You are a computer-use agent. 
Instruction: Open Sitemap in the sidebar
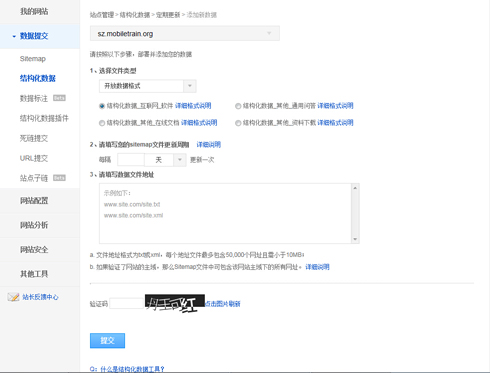click(33, 59)
